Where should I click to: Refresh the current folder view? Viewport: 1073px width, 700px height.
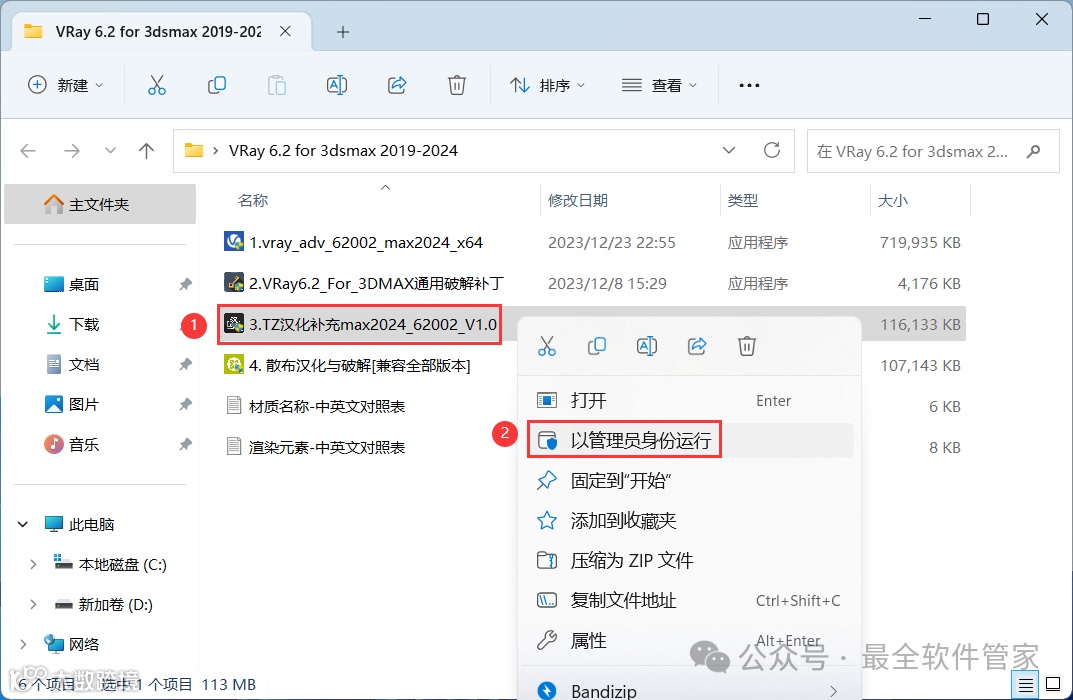click(x=772, y=150)
